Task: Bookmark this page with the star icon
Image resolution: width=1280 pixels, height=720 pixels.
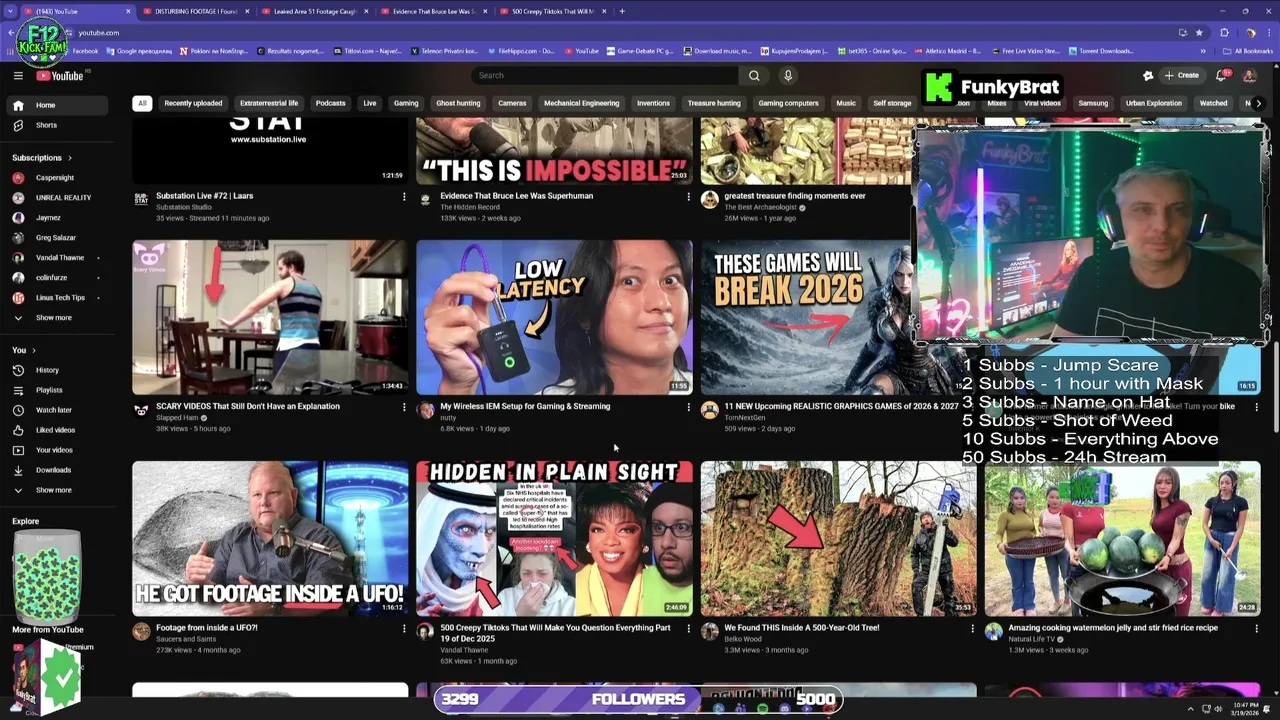Action: [x=1199, y=32]
